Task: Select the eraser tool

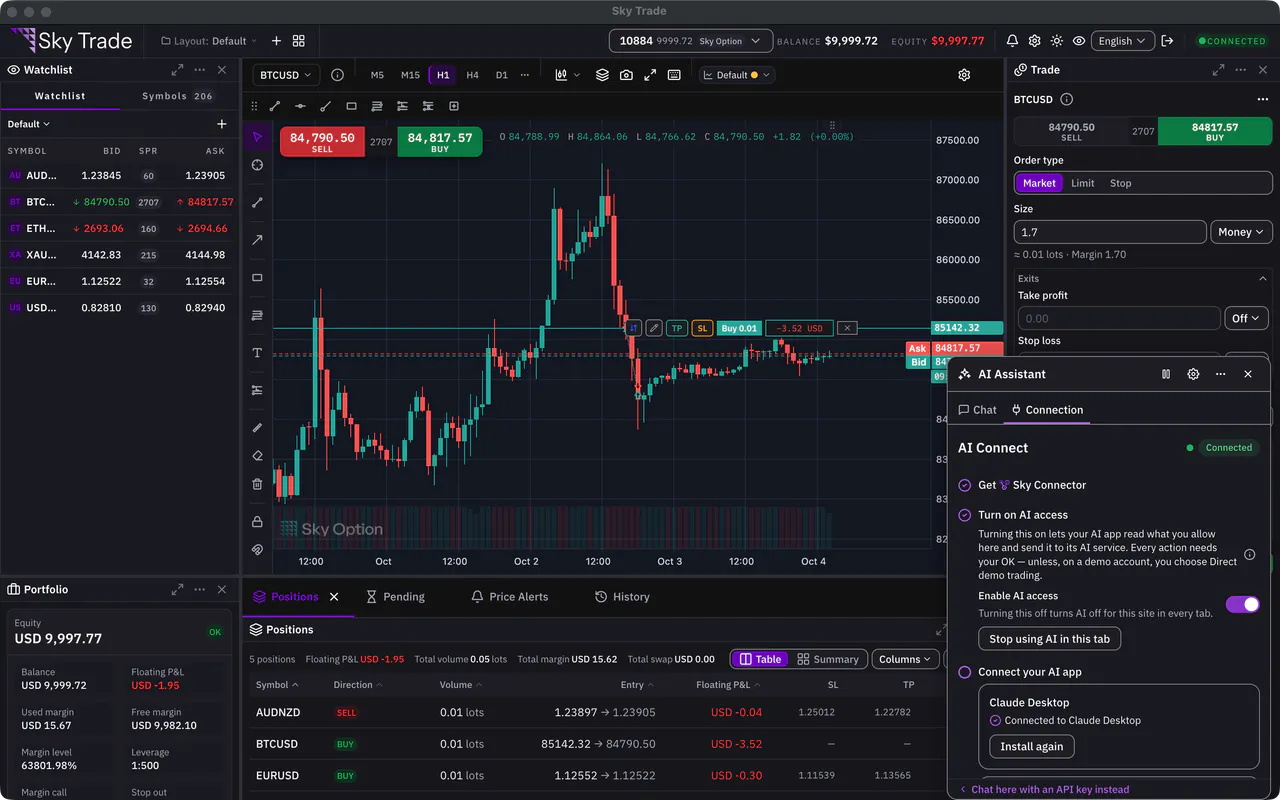Action: (257, 456)
